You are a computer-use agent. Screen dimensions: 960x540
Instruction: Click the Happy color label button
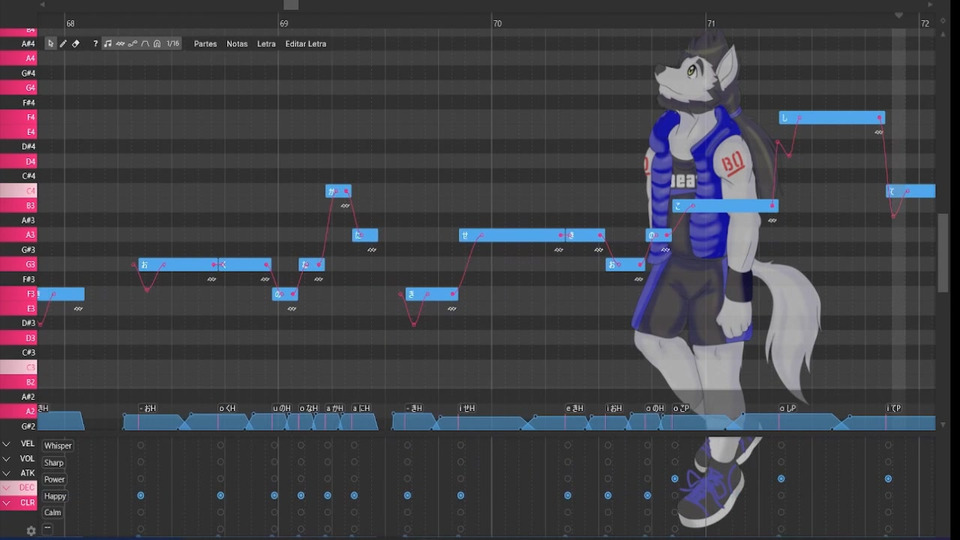click(55, 496)
